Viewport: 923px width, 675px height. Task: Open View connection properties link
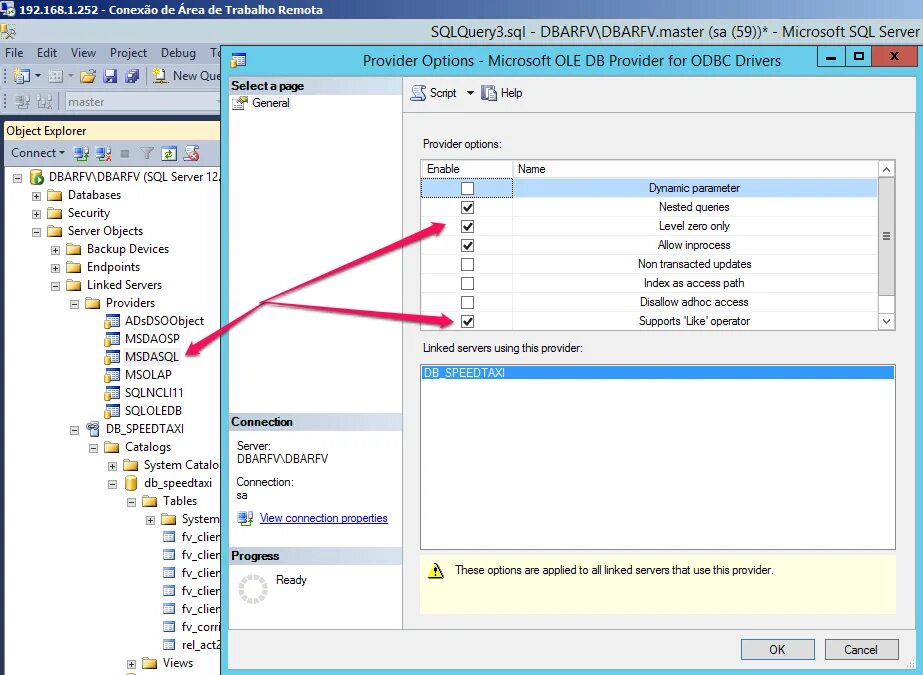click(x=324, y=518)
